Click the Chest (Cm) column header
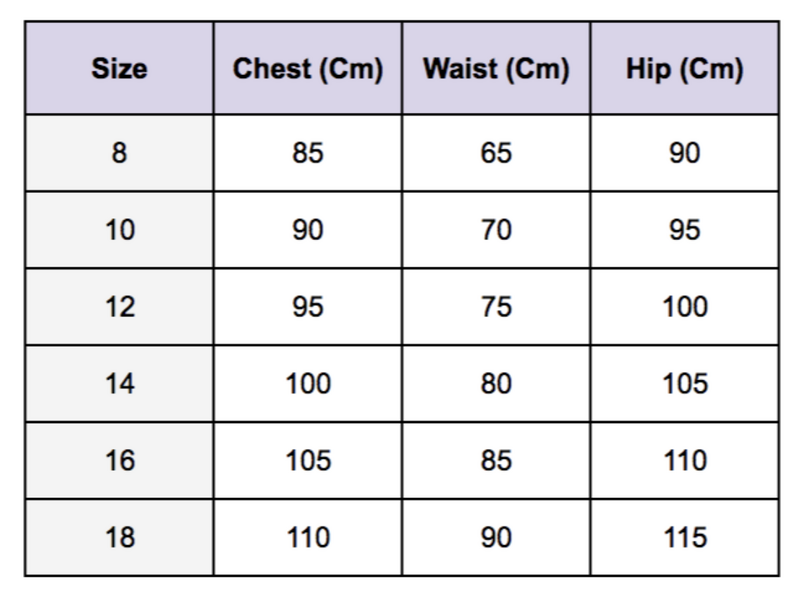800x602 pixels. tap(308, 70)
